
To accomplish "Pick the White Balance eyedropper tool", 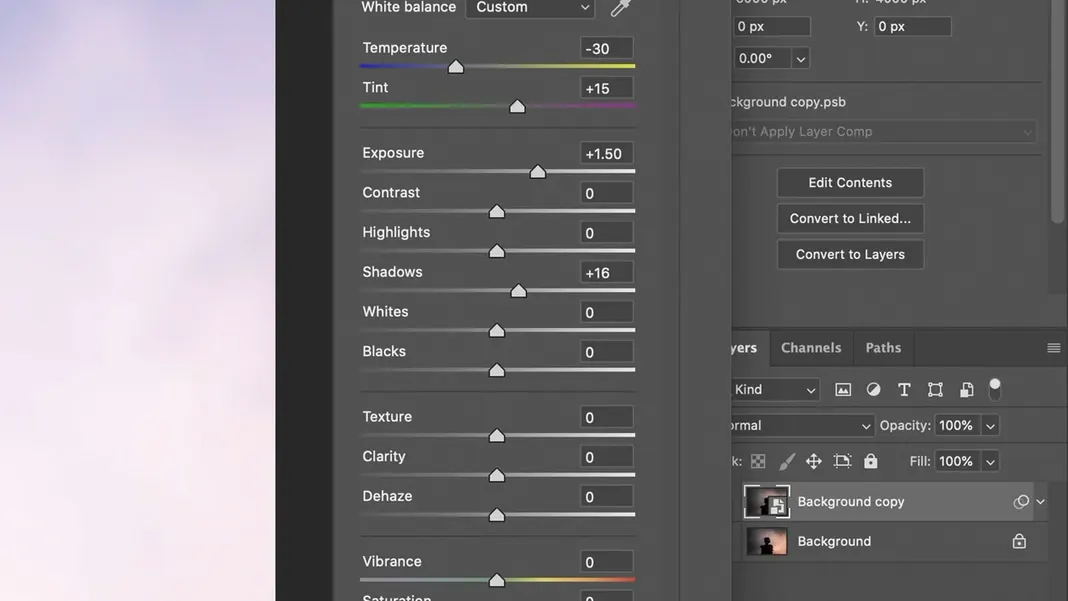I will 620,7.
